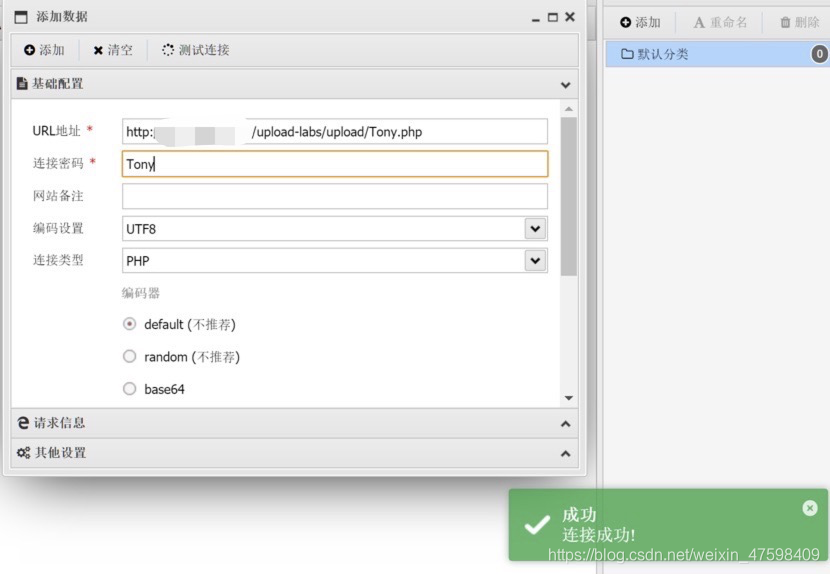The image size is (830, 574).
Task: Click 添加 in the right category panel
Action: tap(640, 22)
